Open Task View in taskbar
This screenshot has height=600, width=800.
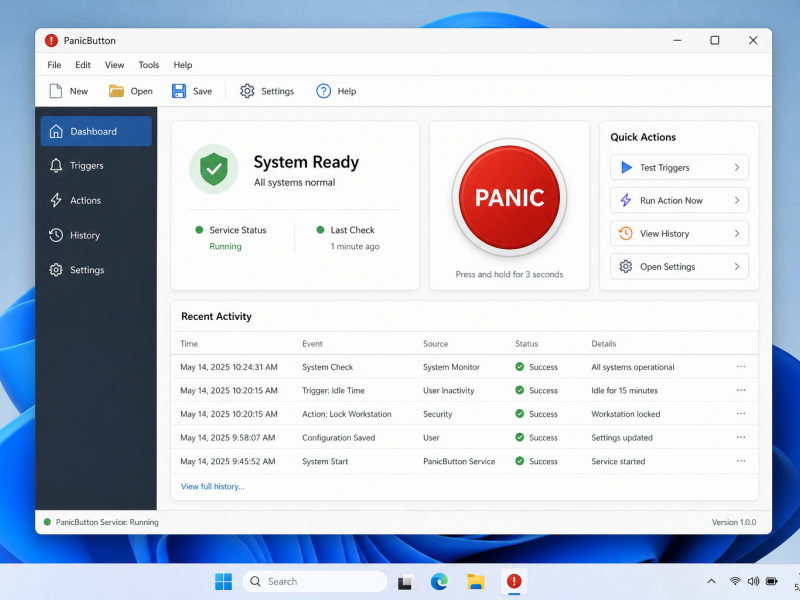405,582
